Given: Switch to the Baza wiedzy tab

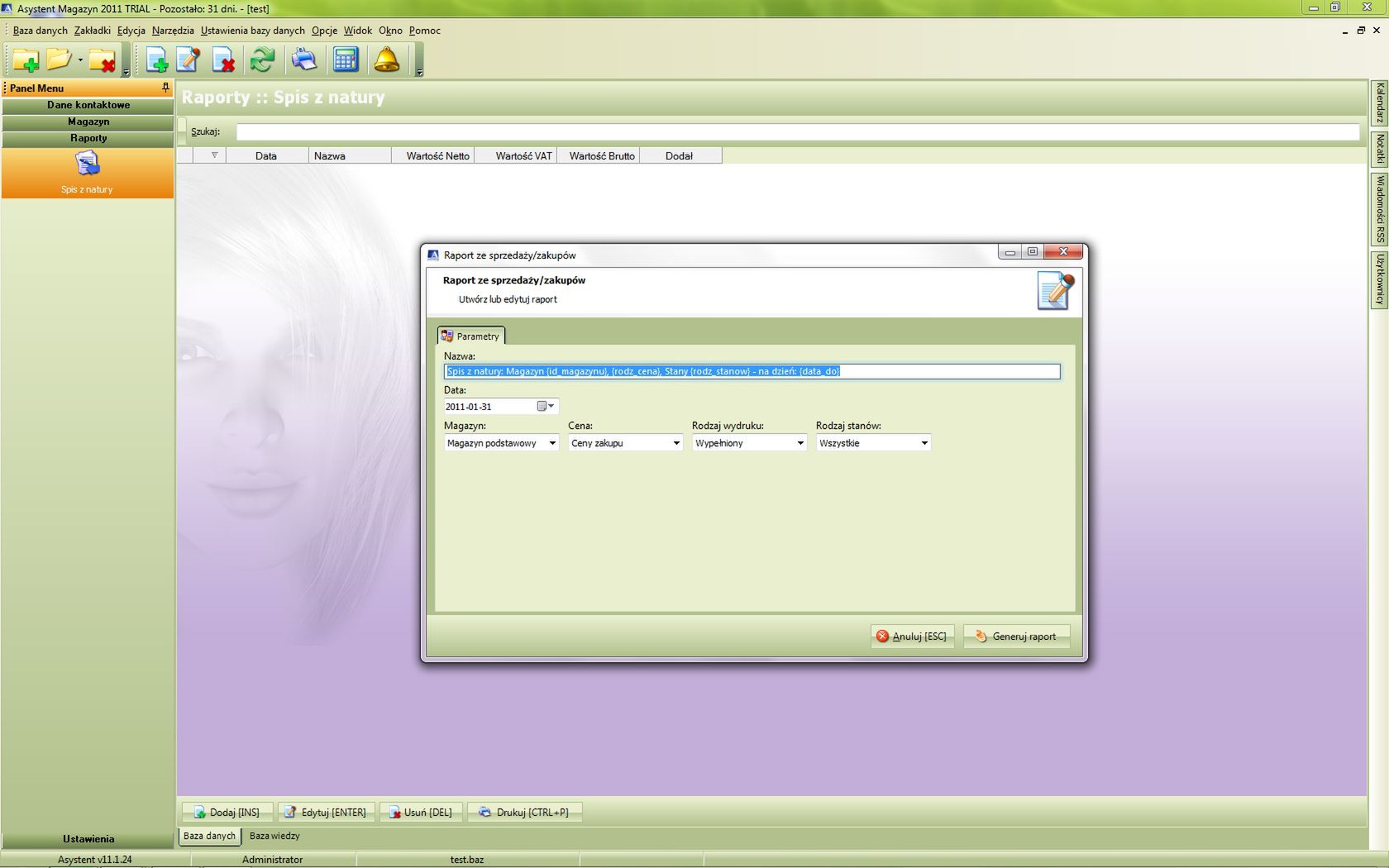Looking at the screenshot, I should (x=274, y=836).
